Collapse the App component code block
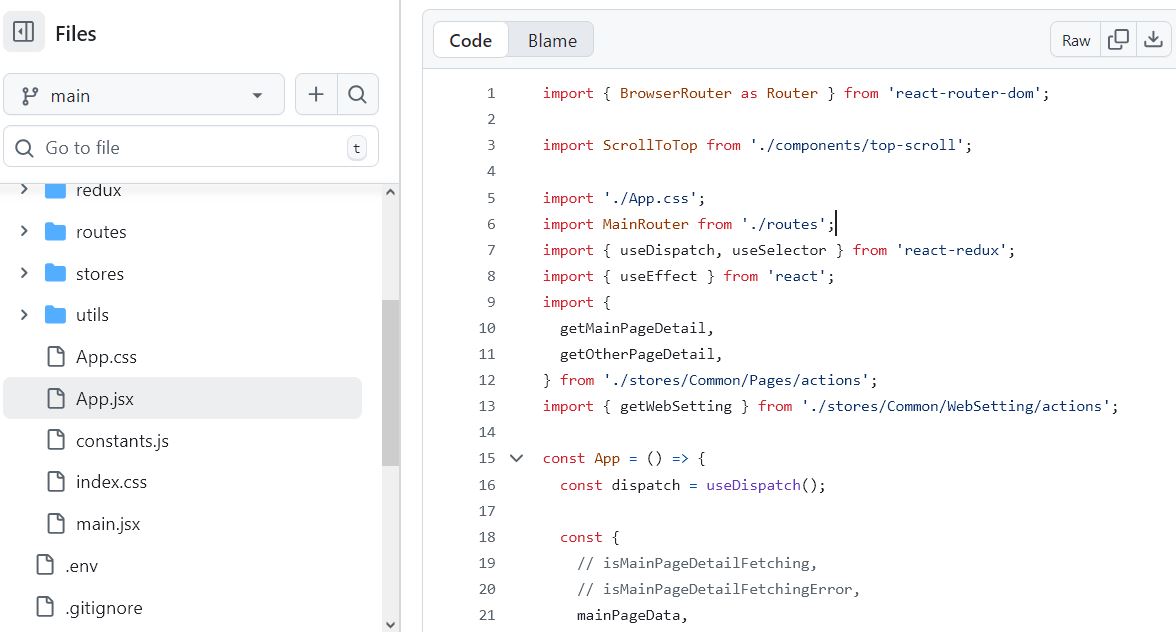 (516, 458)
